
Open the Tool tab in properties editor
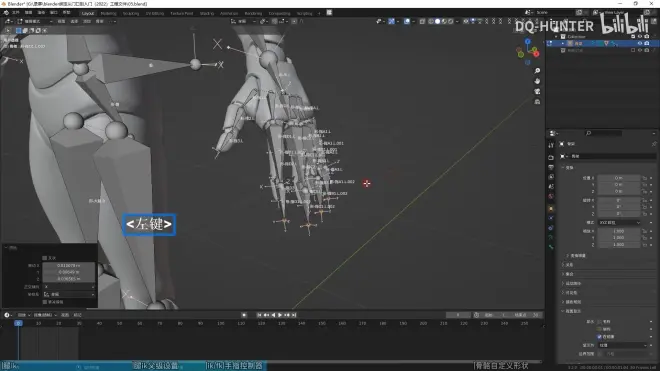[551, 145]
